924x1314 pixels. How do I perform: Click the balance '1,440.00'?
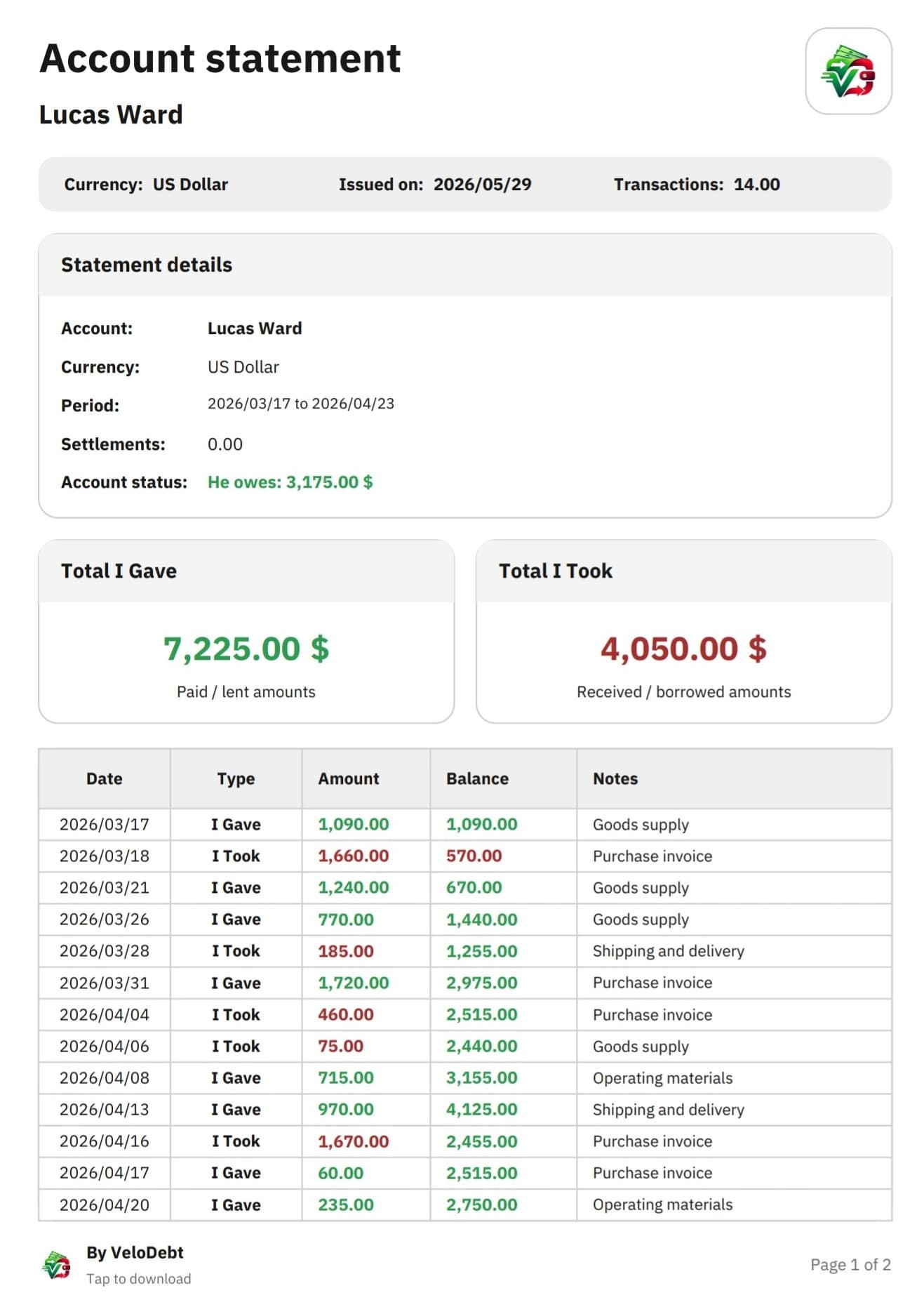pyautogui.click(x=482, y=920)
